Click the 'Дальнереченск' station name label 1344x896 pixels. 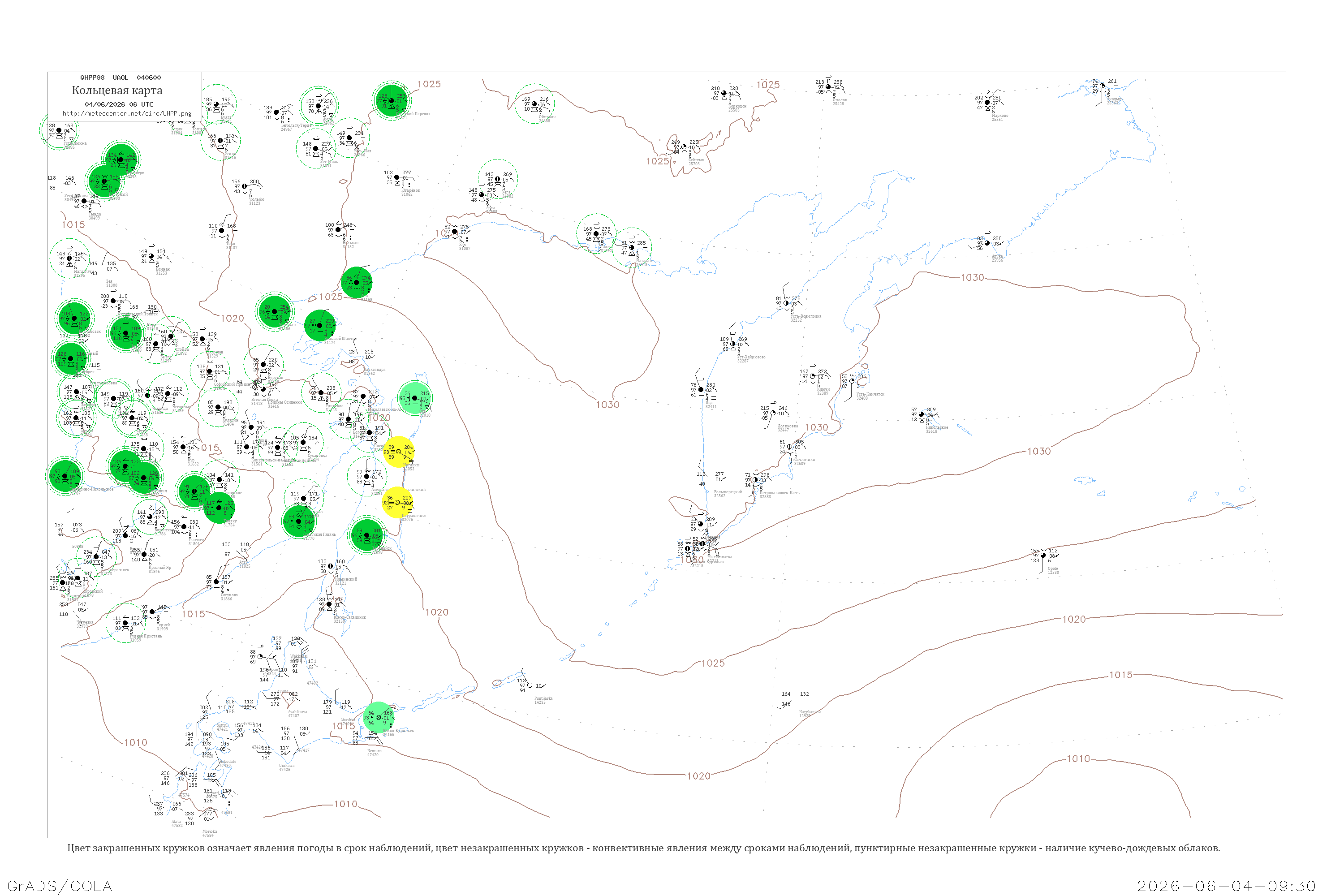coord(114,570)
